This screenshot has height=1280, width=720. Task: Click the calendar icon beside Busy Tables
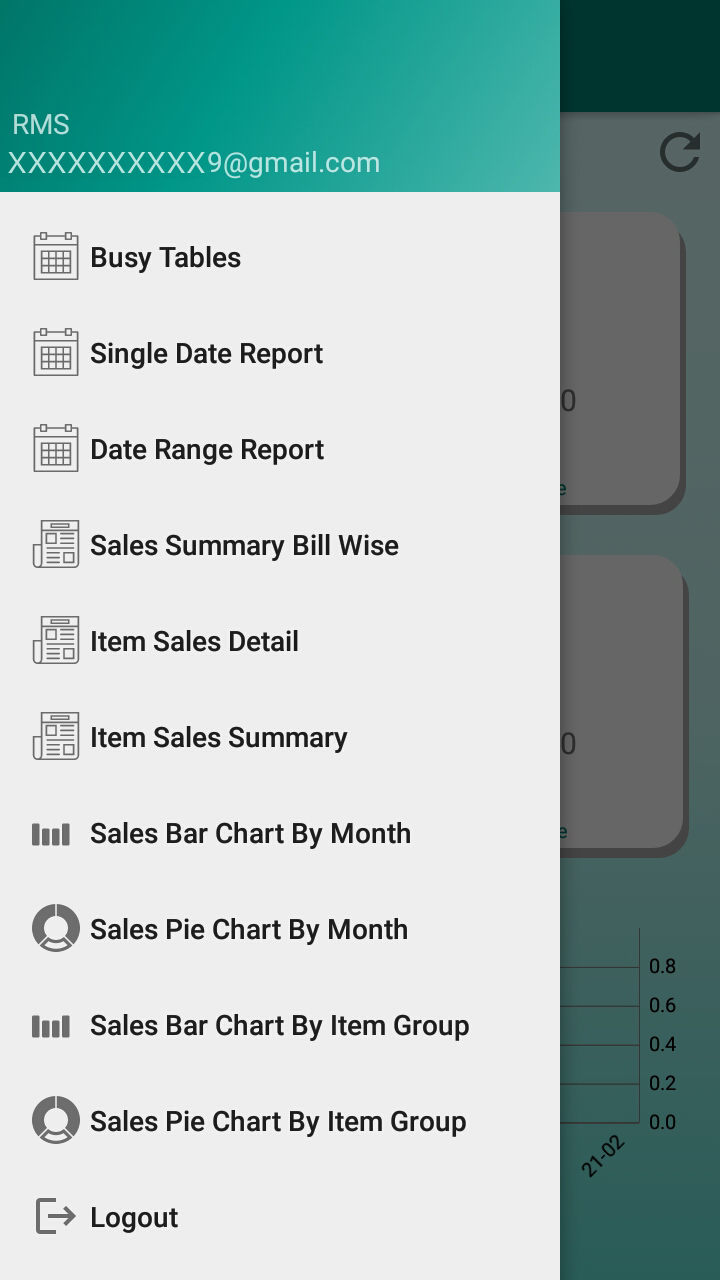[56, 257]
